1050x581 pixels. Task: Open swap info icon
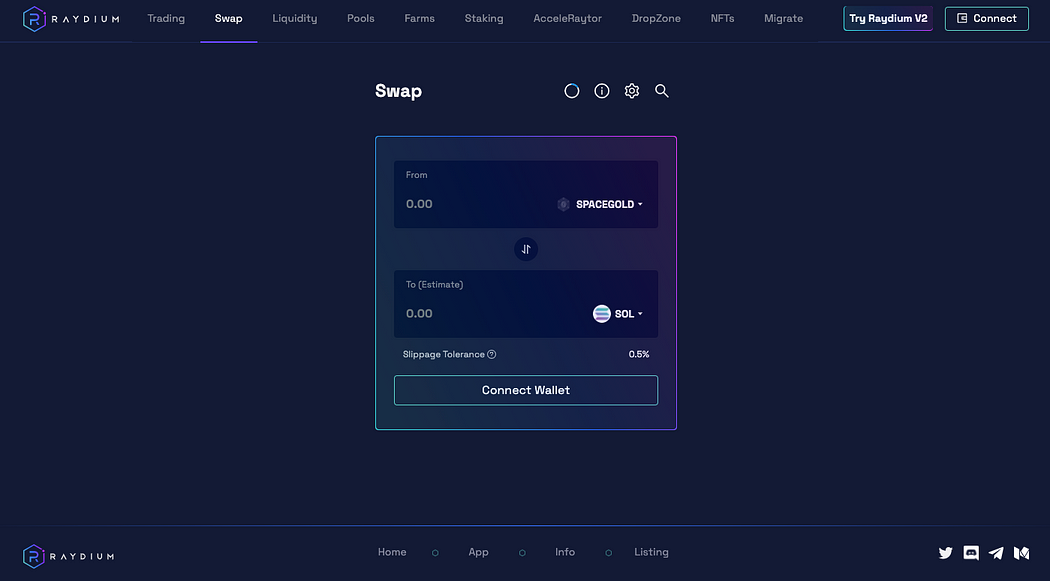[x=602, y=91]
